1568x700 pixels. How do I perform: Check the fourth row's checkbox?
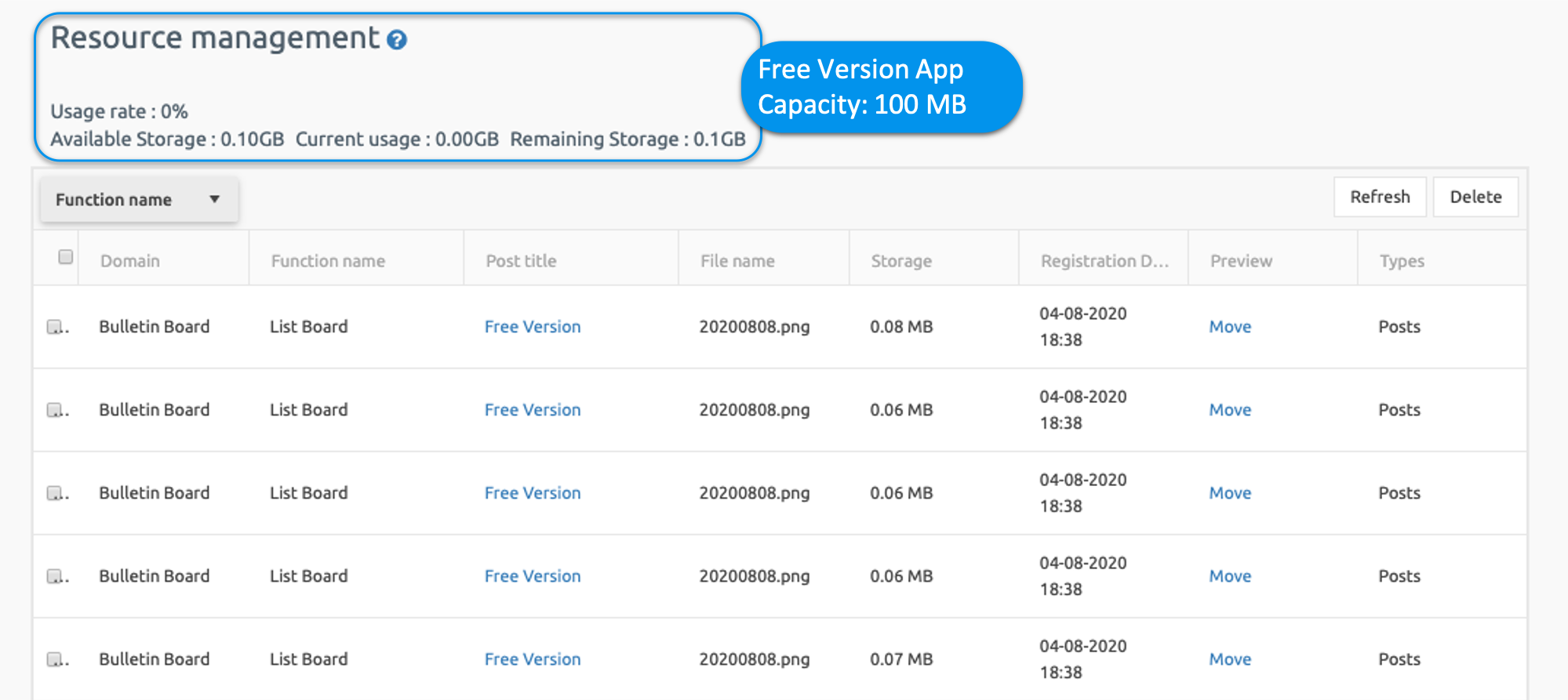55,576
